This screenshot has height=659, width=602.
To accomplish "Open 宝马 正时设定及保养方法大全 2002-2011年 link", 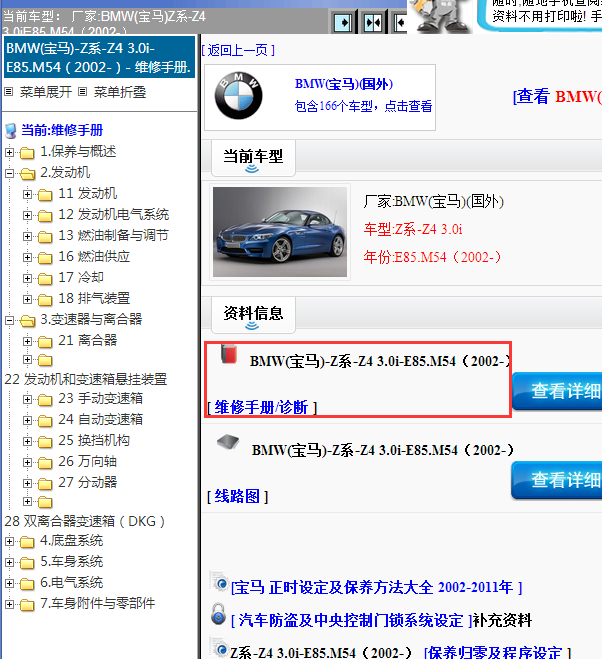I will click(x=377, y=587).
